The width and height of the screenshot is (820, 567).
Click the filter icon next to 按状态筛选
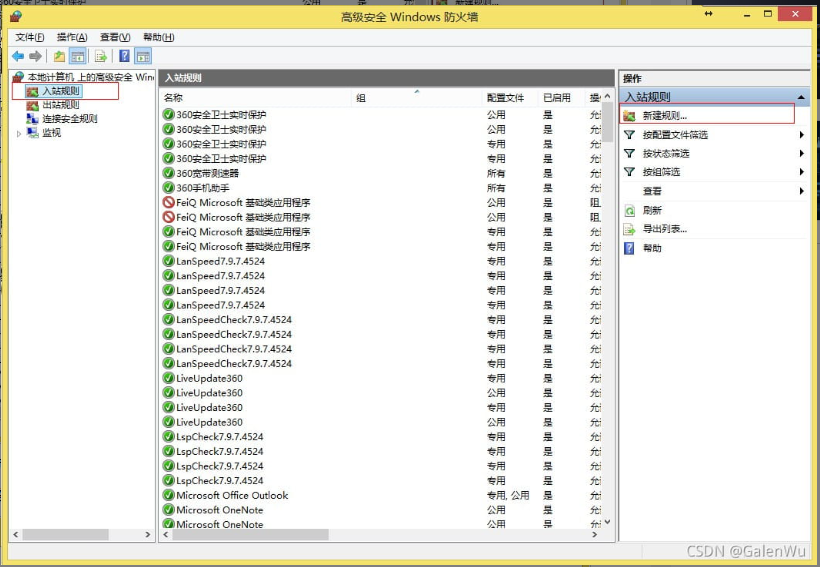tap(630, 153)
